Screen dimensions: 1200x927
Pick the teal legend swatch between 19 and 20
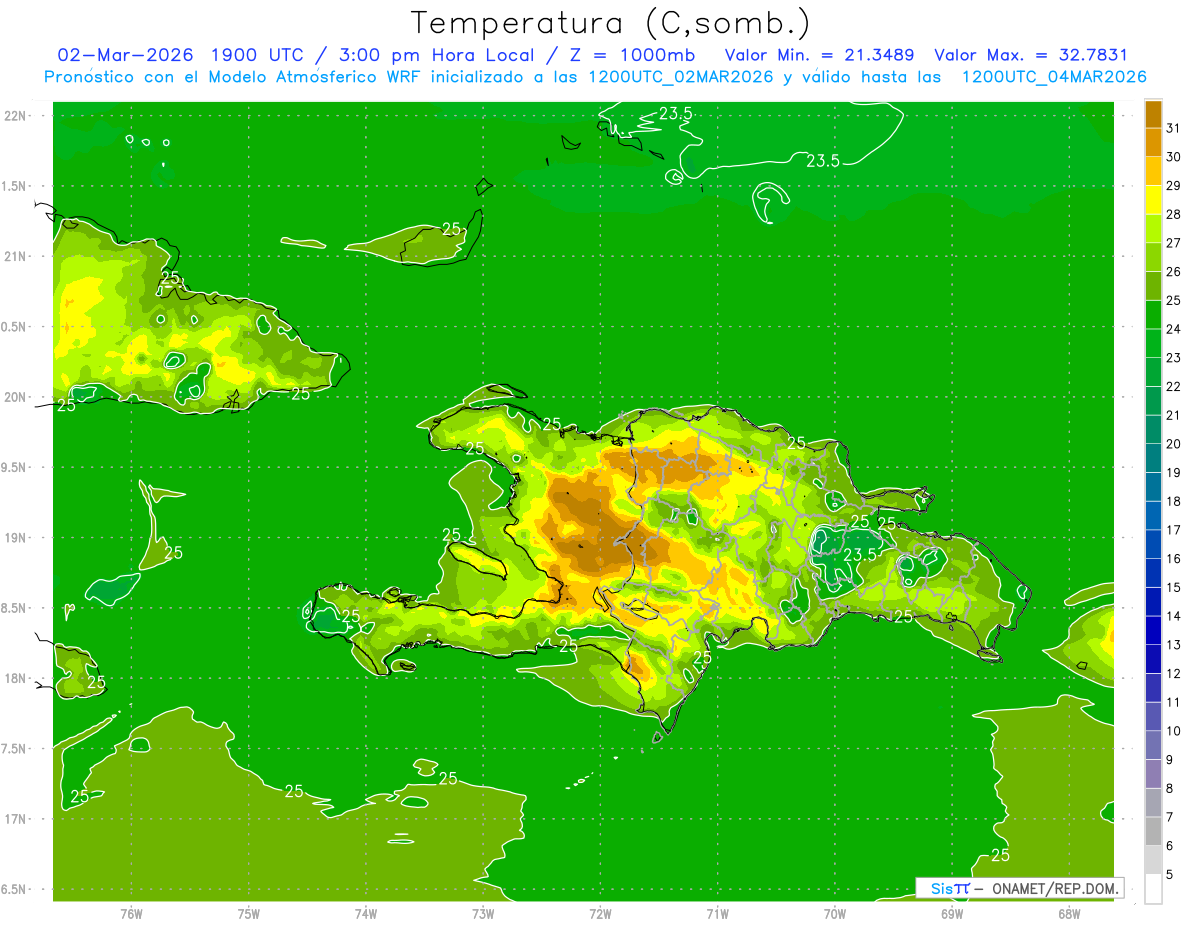tap(1153, 458)
